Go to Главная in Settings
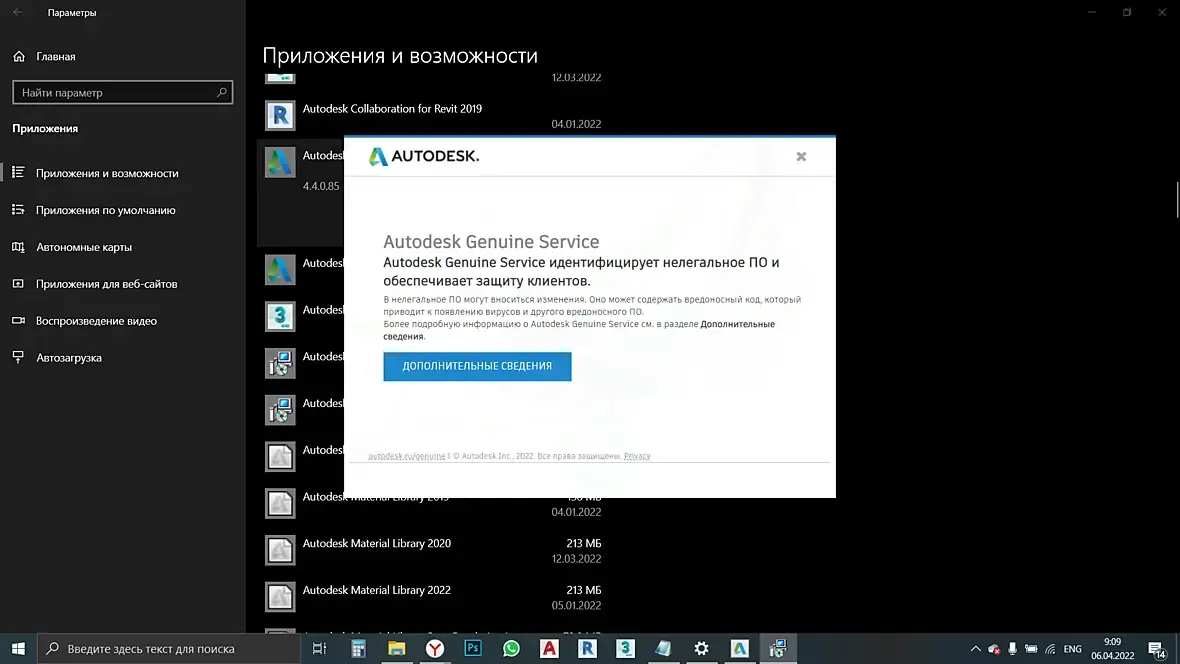Image resolution: width=1180 pixels, height=664 pixels. pos(56,56)
